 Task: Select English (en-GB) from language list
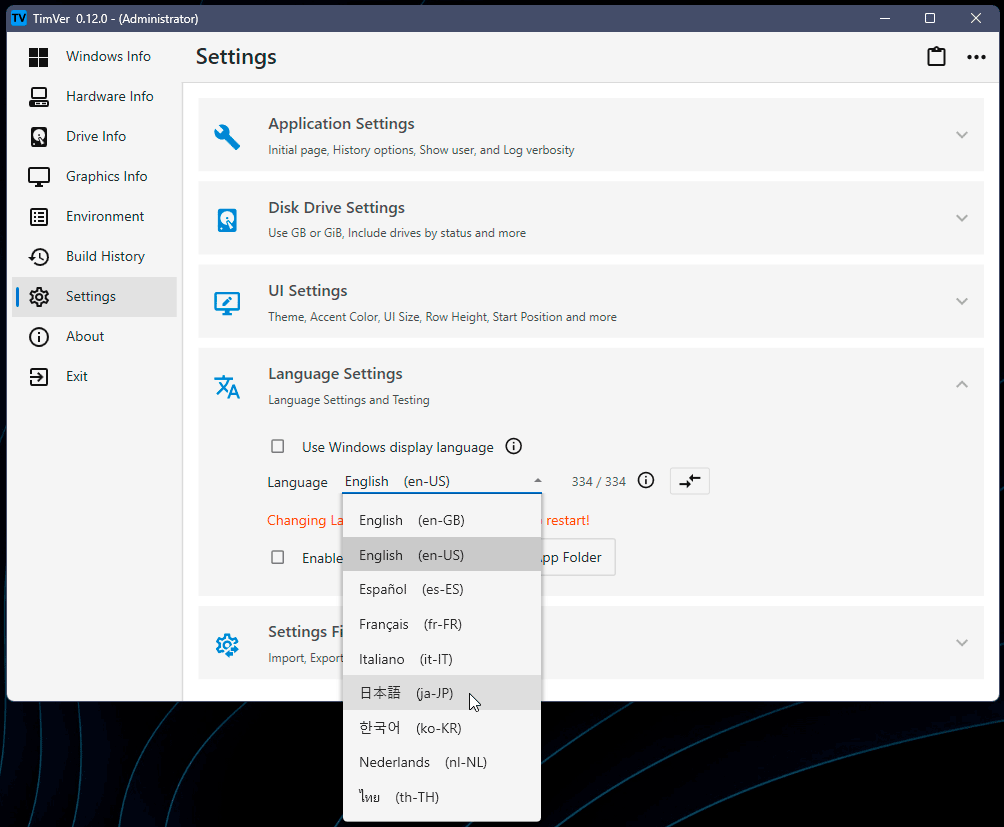click(442, 520)
